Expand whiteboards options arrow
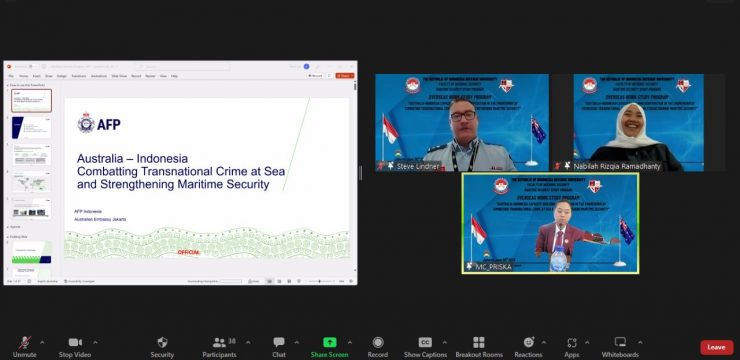The width and height of the screenshot is (740, 360). point(640,343)
